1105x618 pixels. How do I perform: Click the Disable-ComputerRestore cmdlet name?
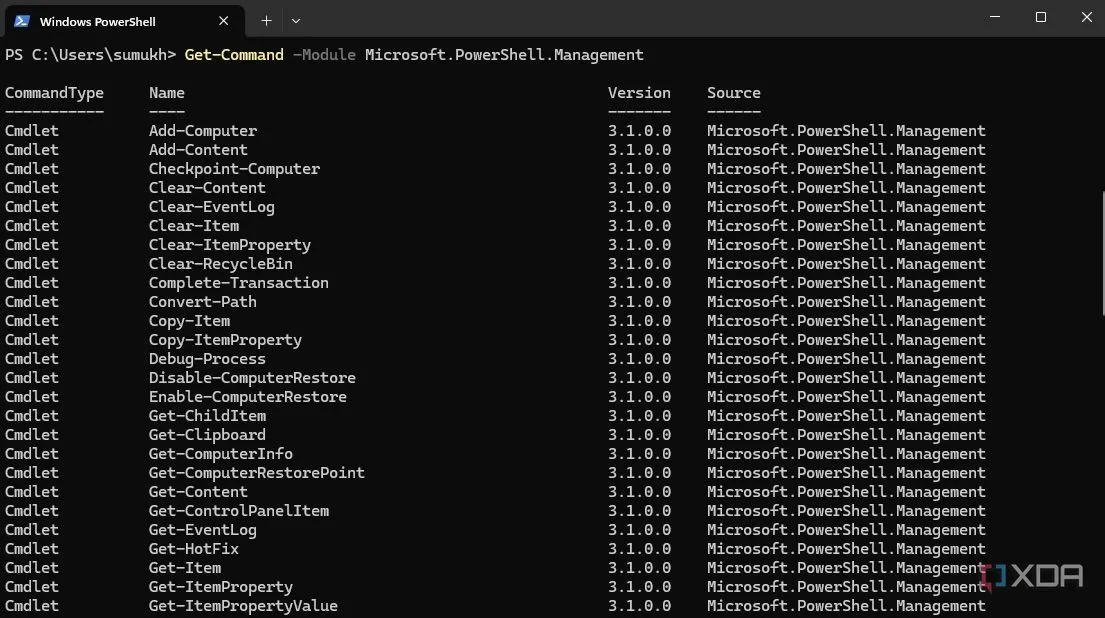coord(252,378)
